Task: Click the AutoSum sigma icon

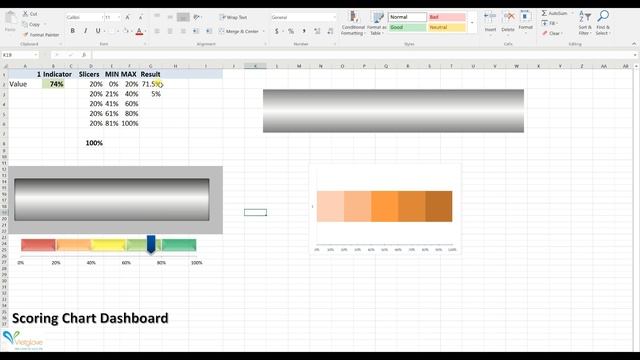Action: click(544, 13)
